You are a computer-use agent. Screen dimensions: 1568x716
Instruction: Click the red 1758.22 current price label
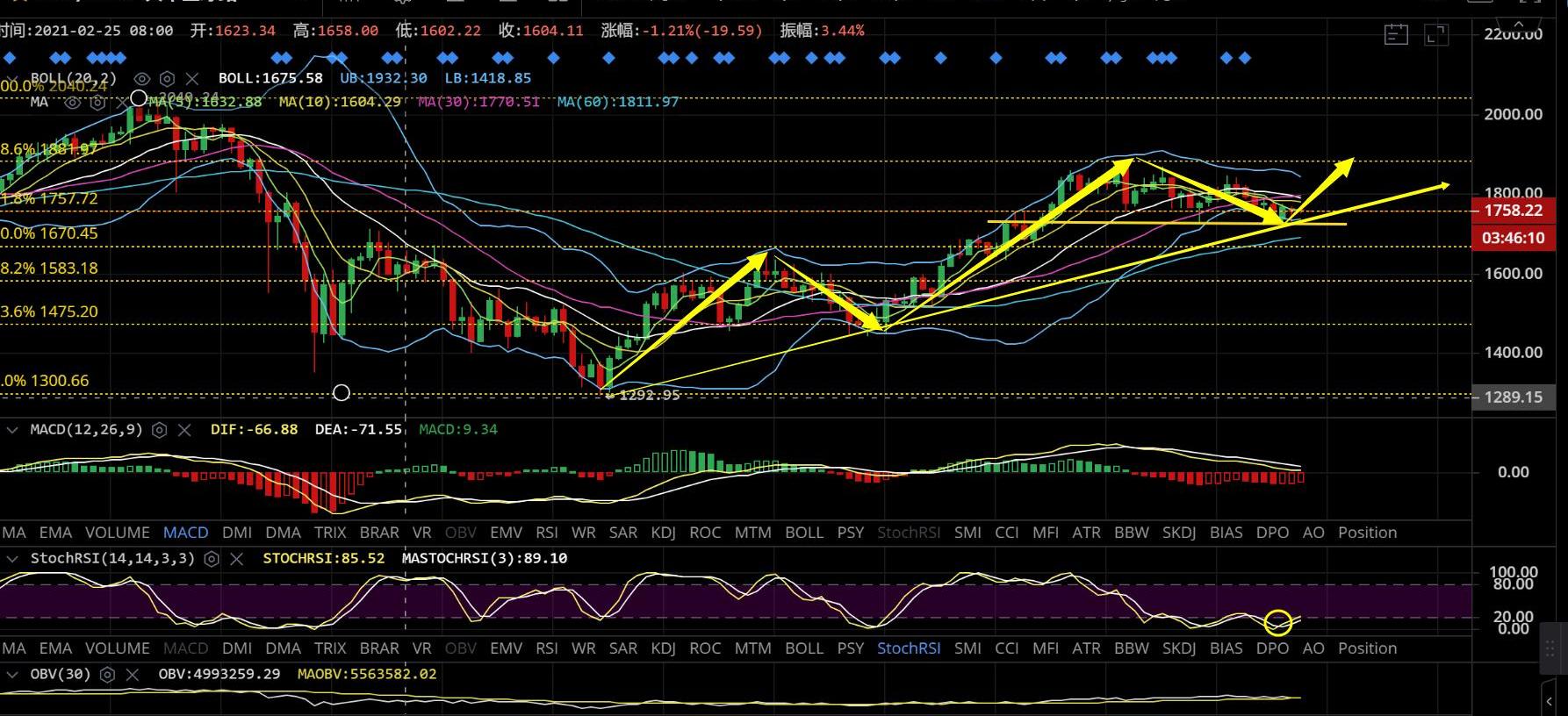[x=1513, y=211]
